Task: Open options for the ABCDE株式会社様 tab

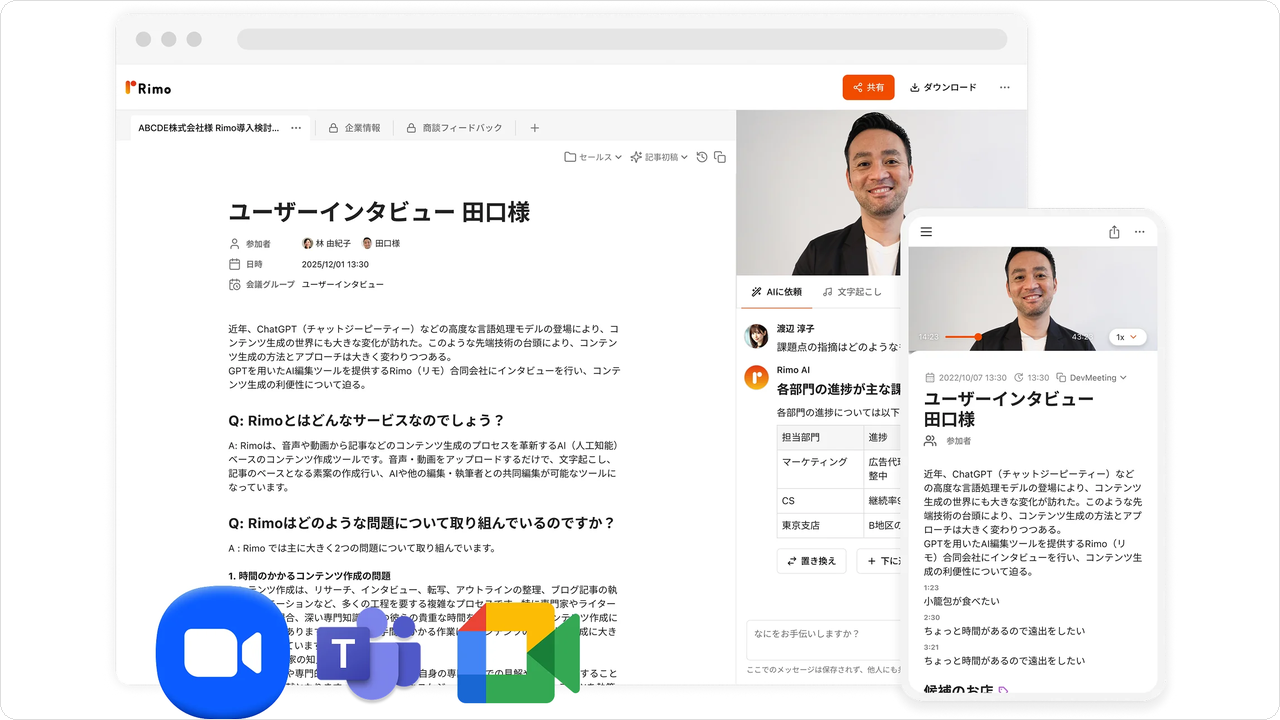Action: [x=296, y=128]
